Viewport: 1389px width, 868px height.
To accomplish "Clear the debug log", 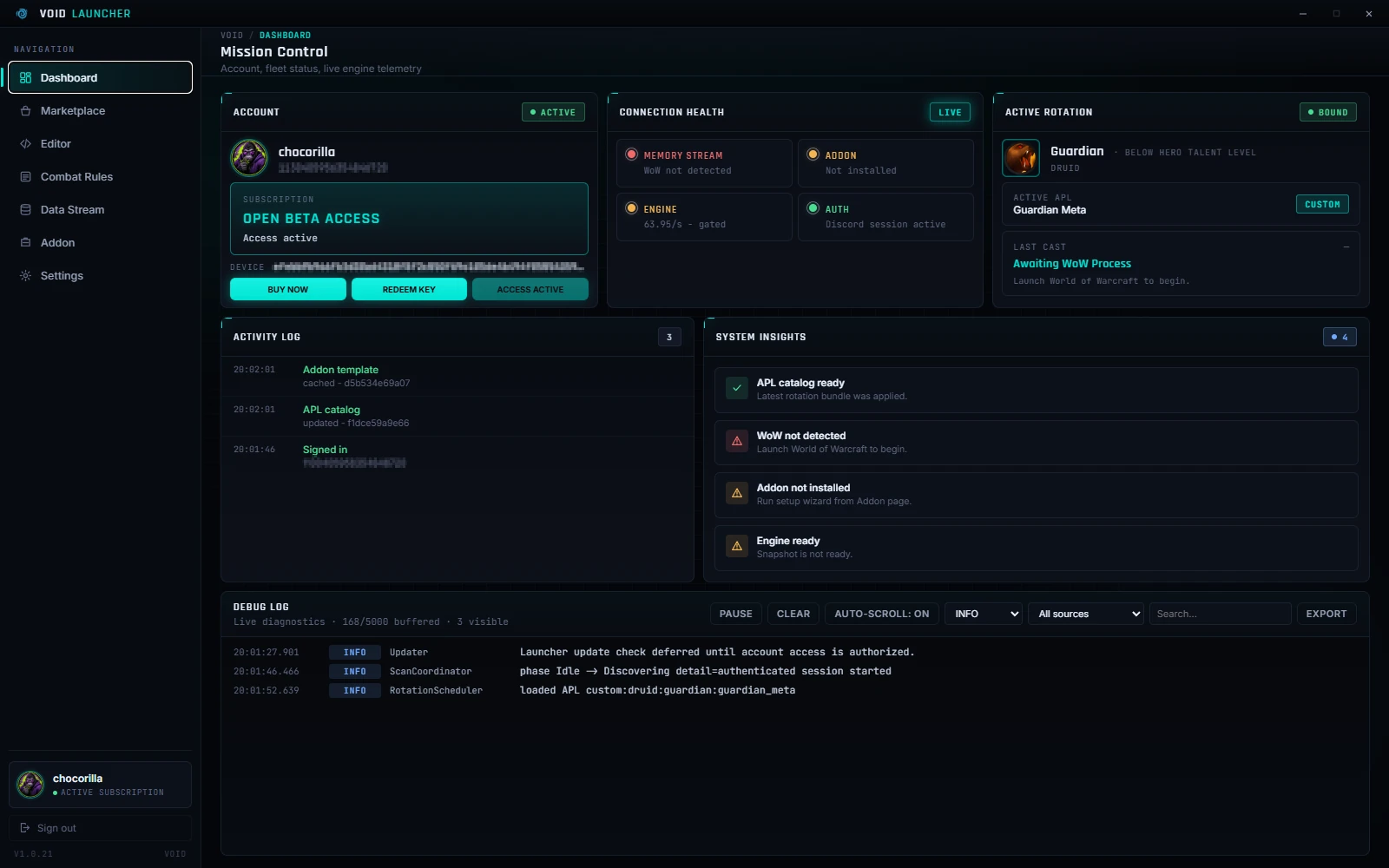I will coord(793,614).
